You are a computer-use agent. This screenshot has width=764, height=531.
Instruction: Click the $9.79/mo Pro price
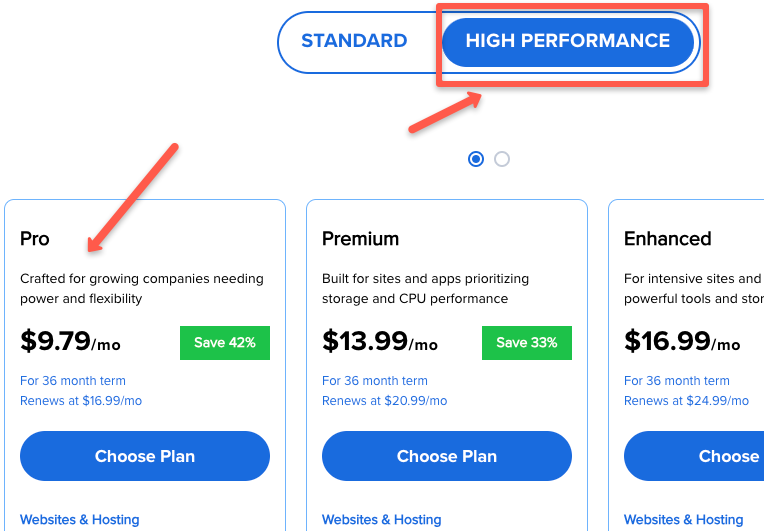pyautogui.click(x=70, y=342)
